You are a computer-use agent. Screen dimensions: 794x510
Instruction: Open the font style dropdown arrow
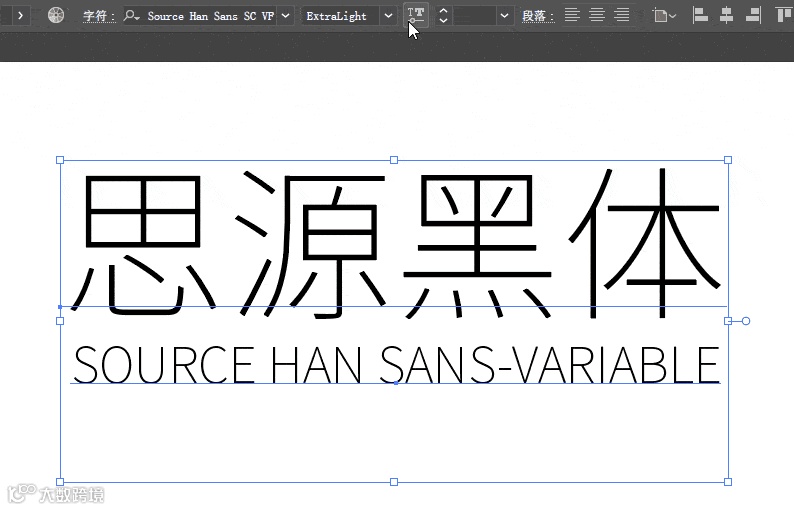(x=388, y=16)
